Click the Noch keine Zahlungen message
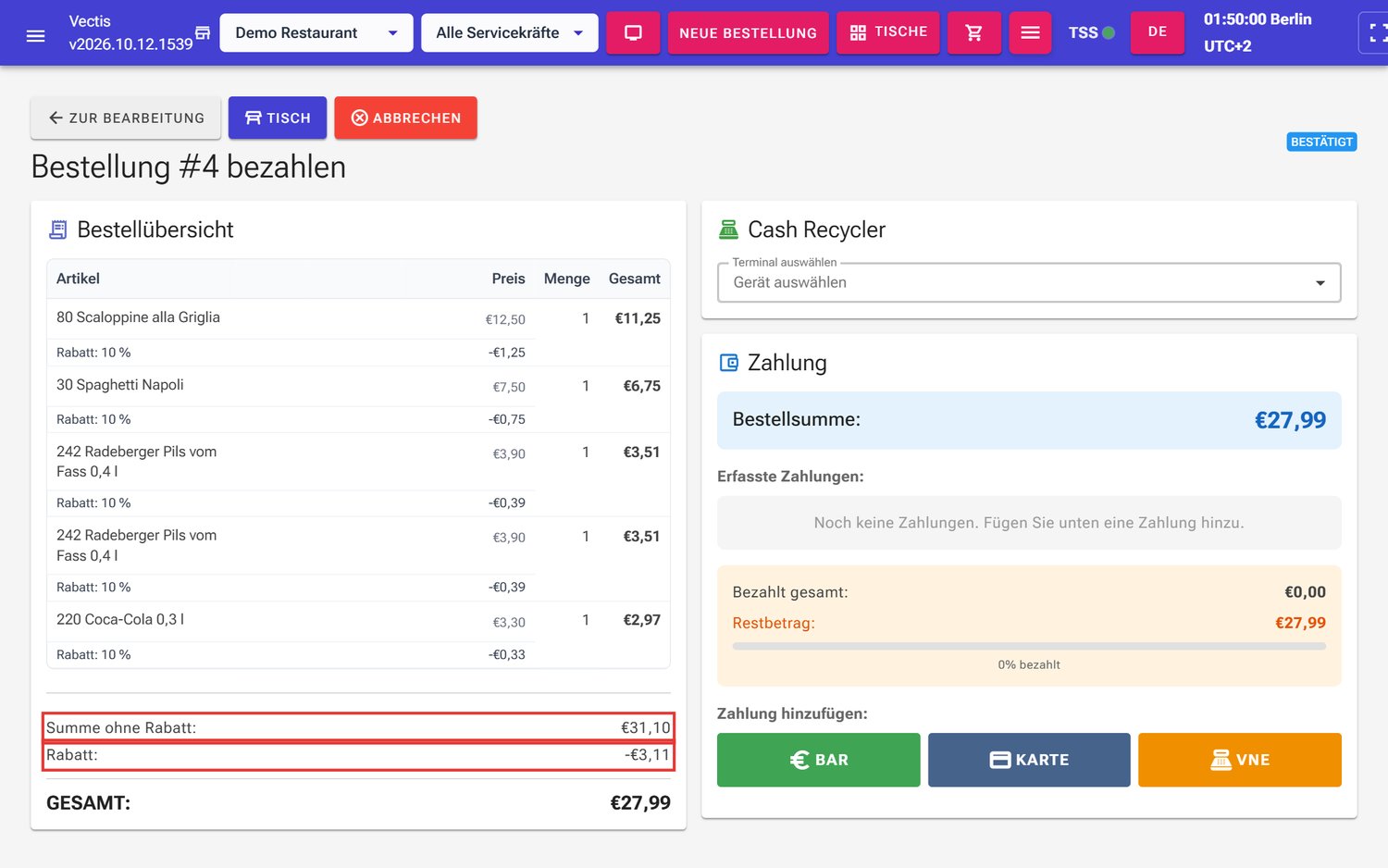 [x=1029, y=523]
